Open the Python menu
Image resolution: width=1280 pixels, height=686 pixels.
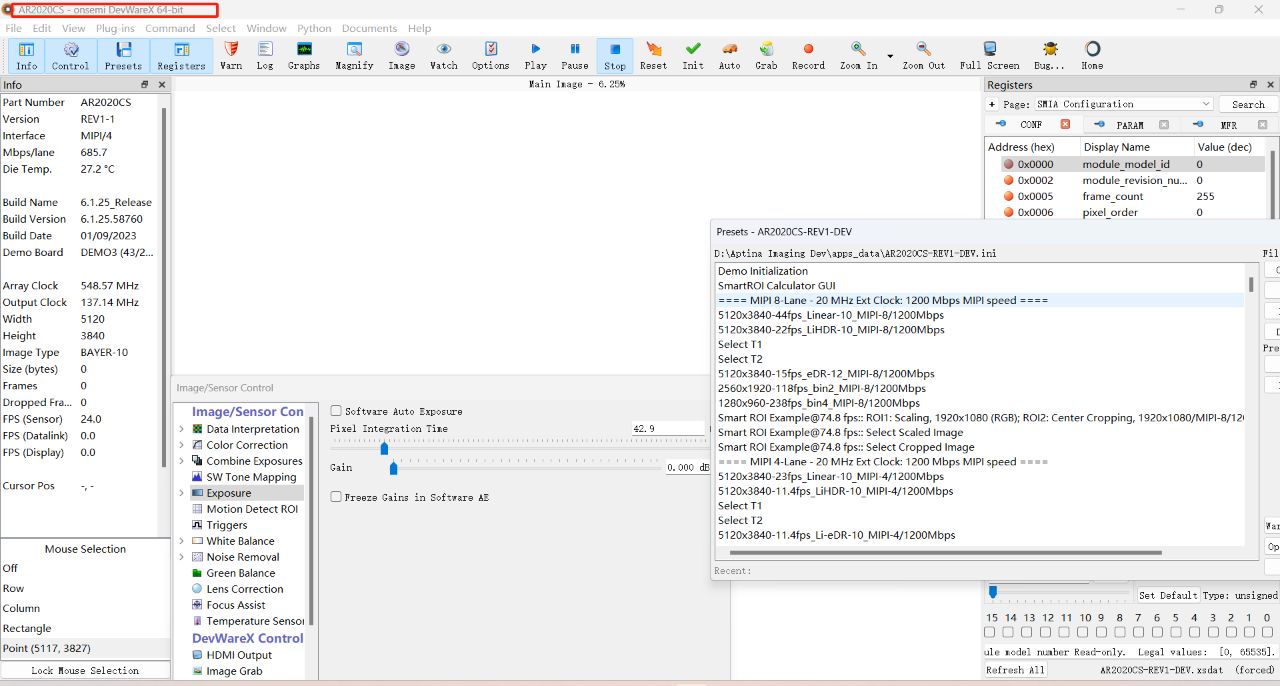[x=314, y=28]
